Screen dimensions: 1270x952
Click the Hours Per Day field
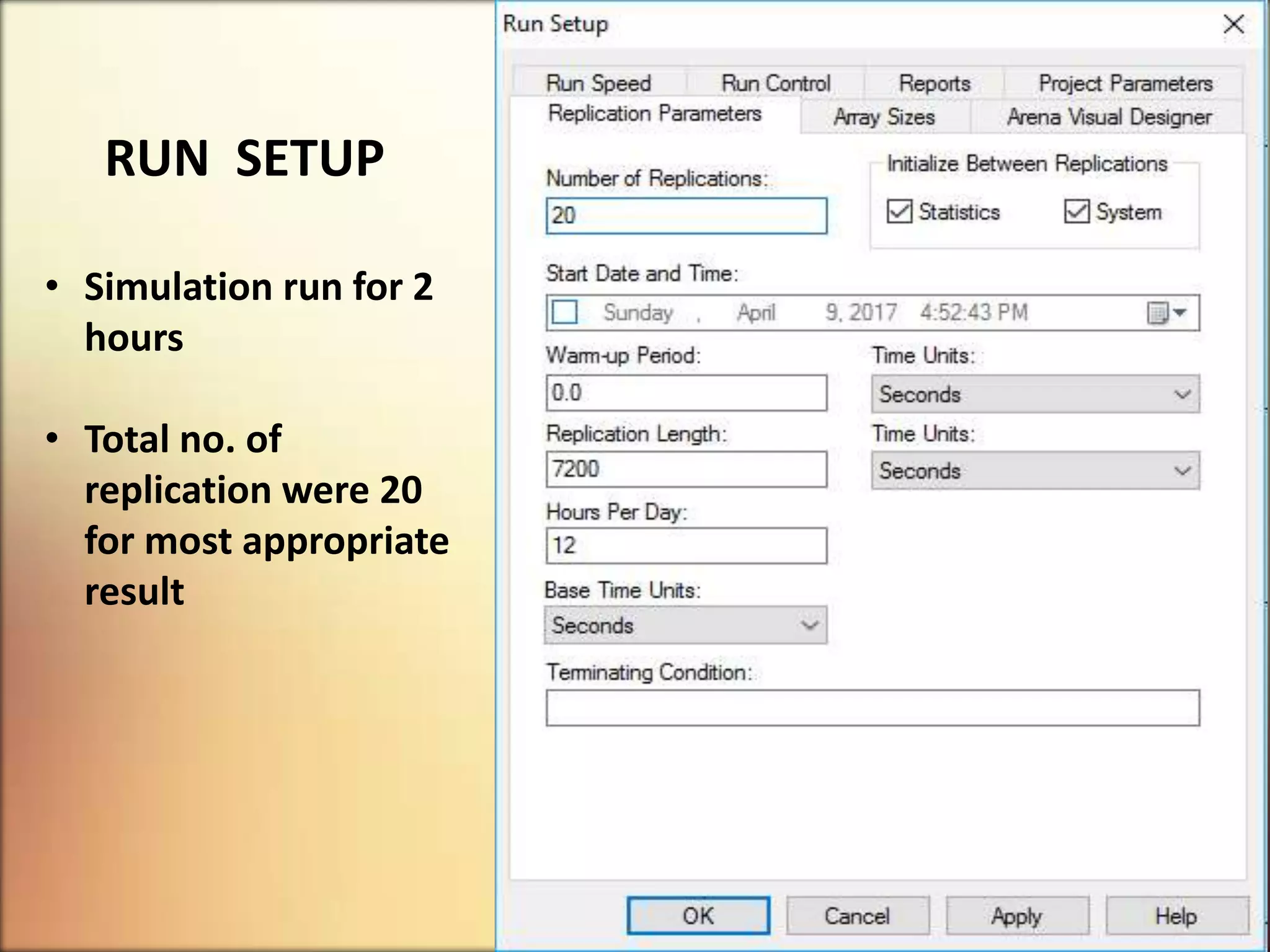click(686, 545)
